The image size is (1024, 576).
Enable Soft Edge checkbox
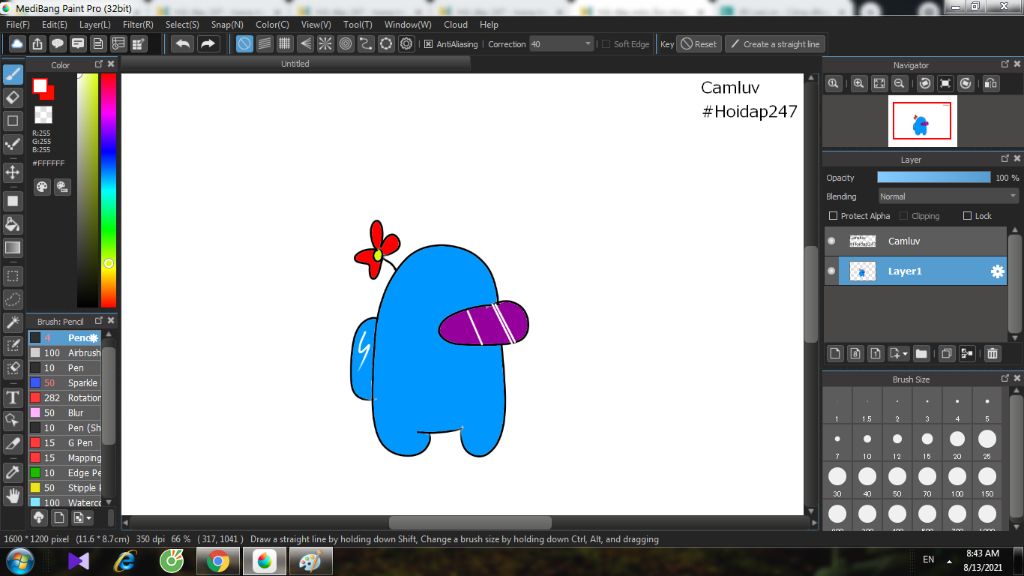pyautogui.click(x=606, y=44)
